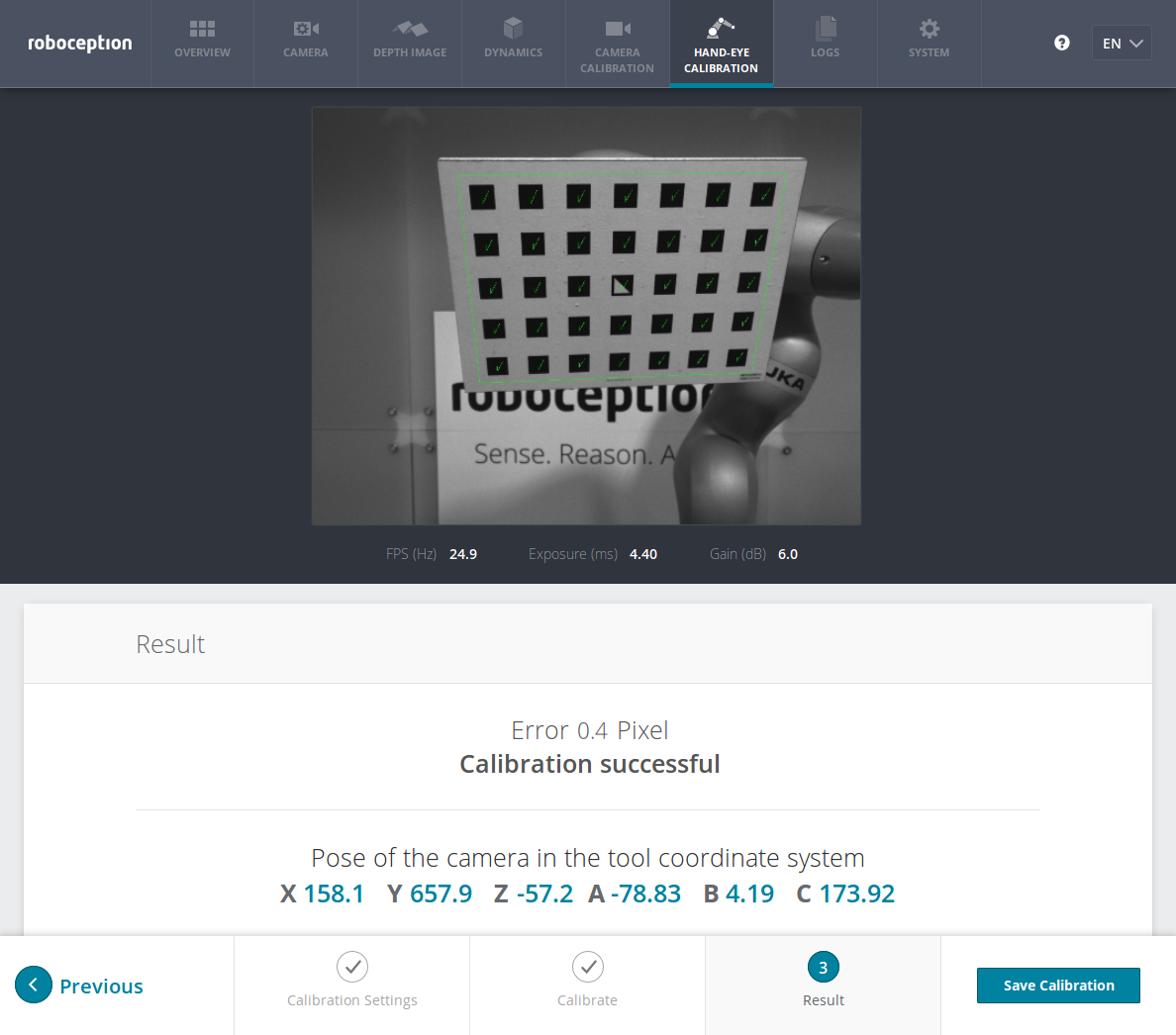
Task: Select step 3 Result circle
Action: click(823, 968)
